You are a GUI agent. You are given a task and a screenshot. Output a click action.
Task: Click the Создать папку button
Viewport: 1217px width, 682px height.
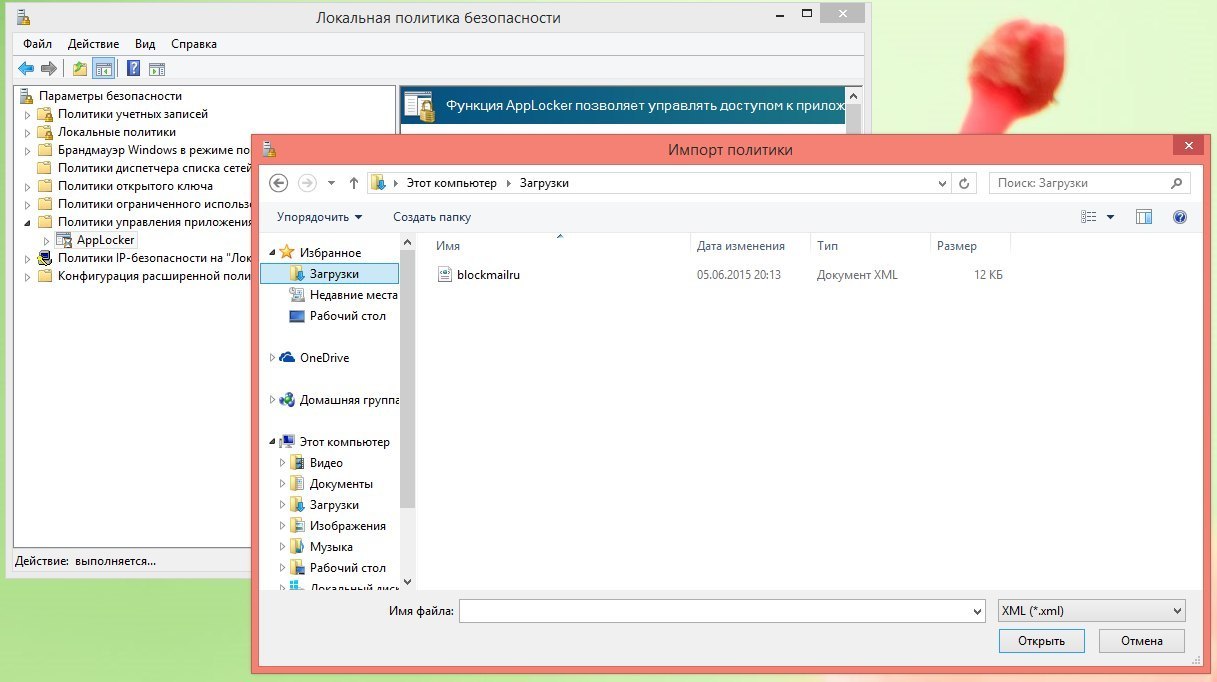click(431, 217)
